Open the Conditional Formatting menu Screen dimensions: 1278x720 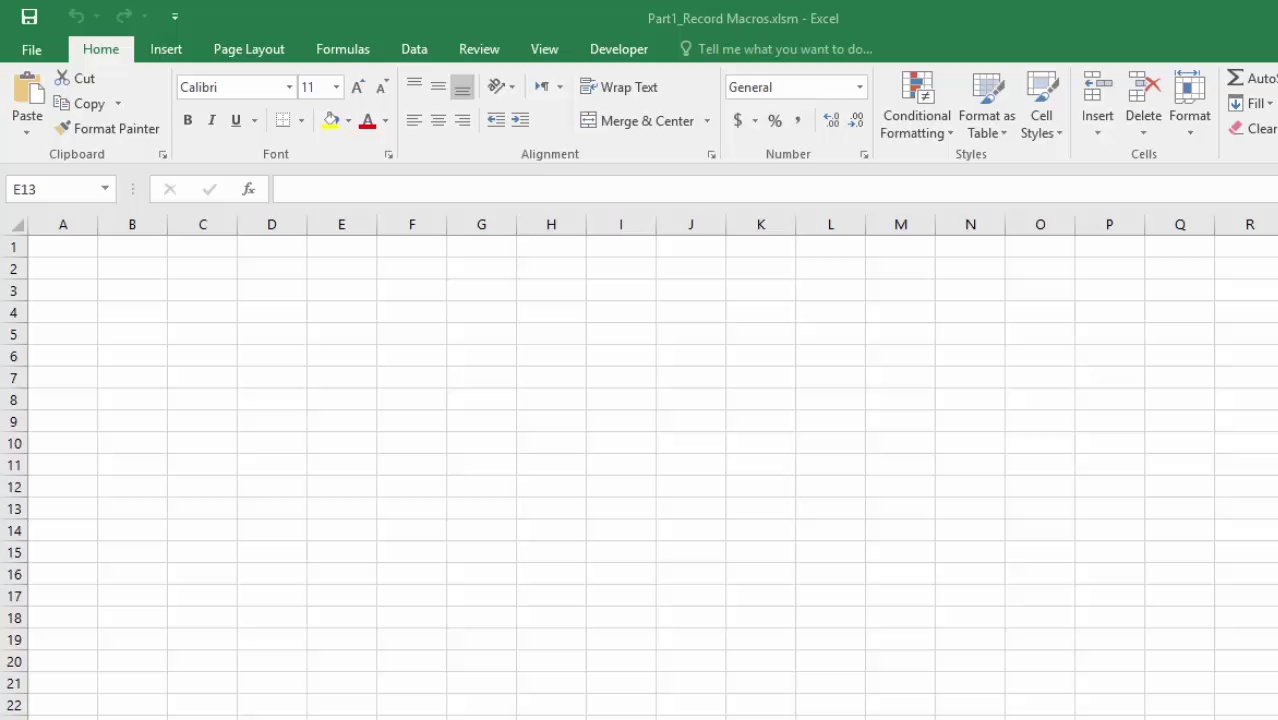916,106
